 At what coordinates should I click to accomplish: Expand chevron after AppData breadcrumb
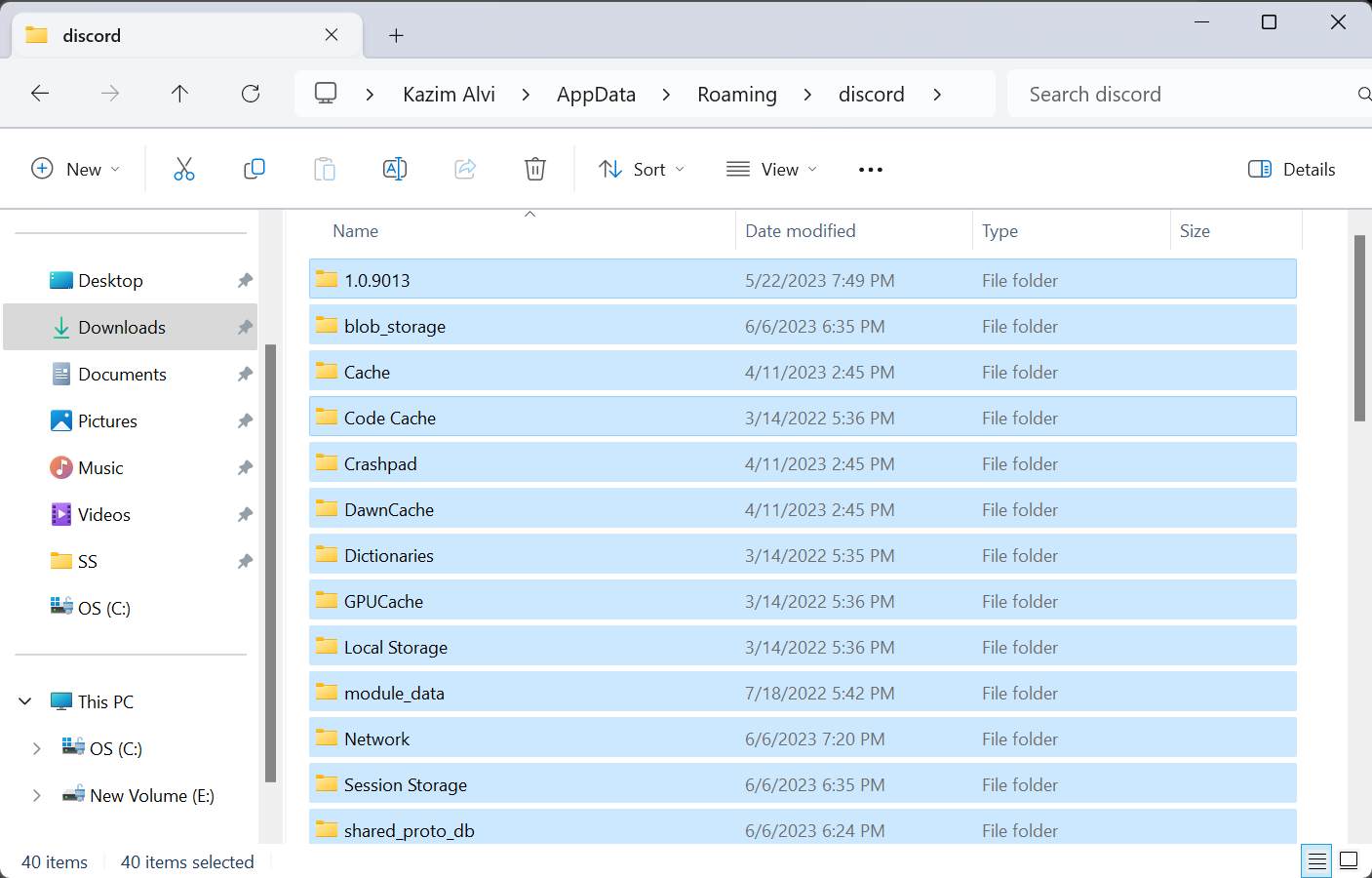click(x=667, y=95)
